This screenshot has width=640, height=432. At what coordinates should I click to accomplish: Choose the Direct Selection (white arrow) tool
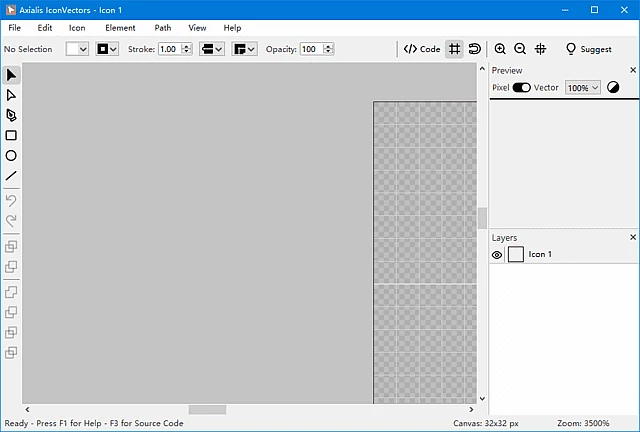click(11, 95)
